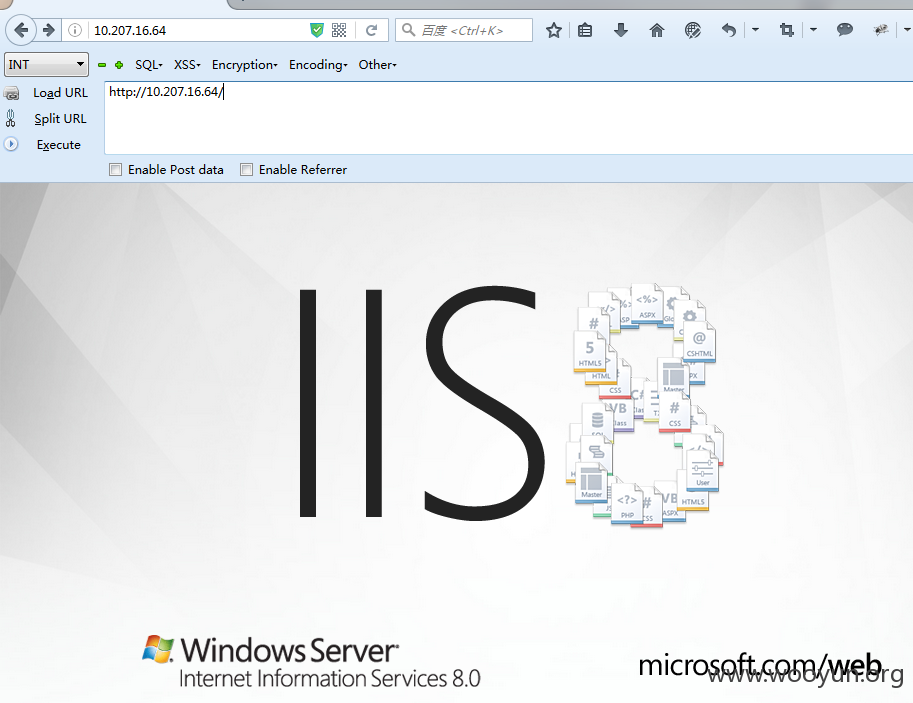Enable Post data checkbox

pos(115,169)
